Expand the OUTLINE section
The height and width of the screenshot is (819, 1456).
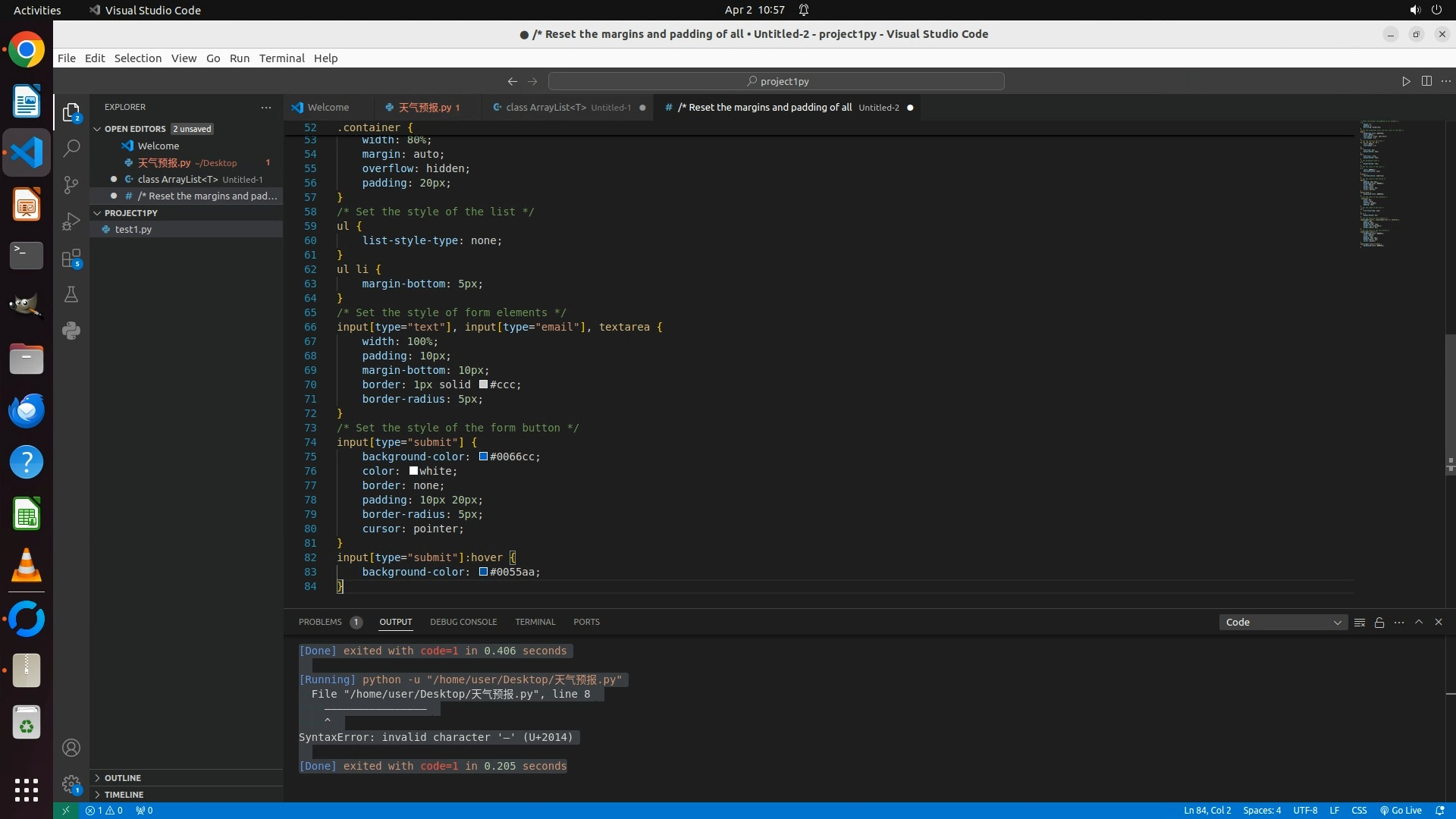pyautogui.click(x=123, y=778)
